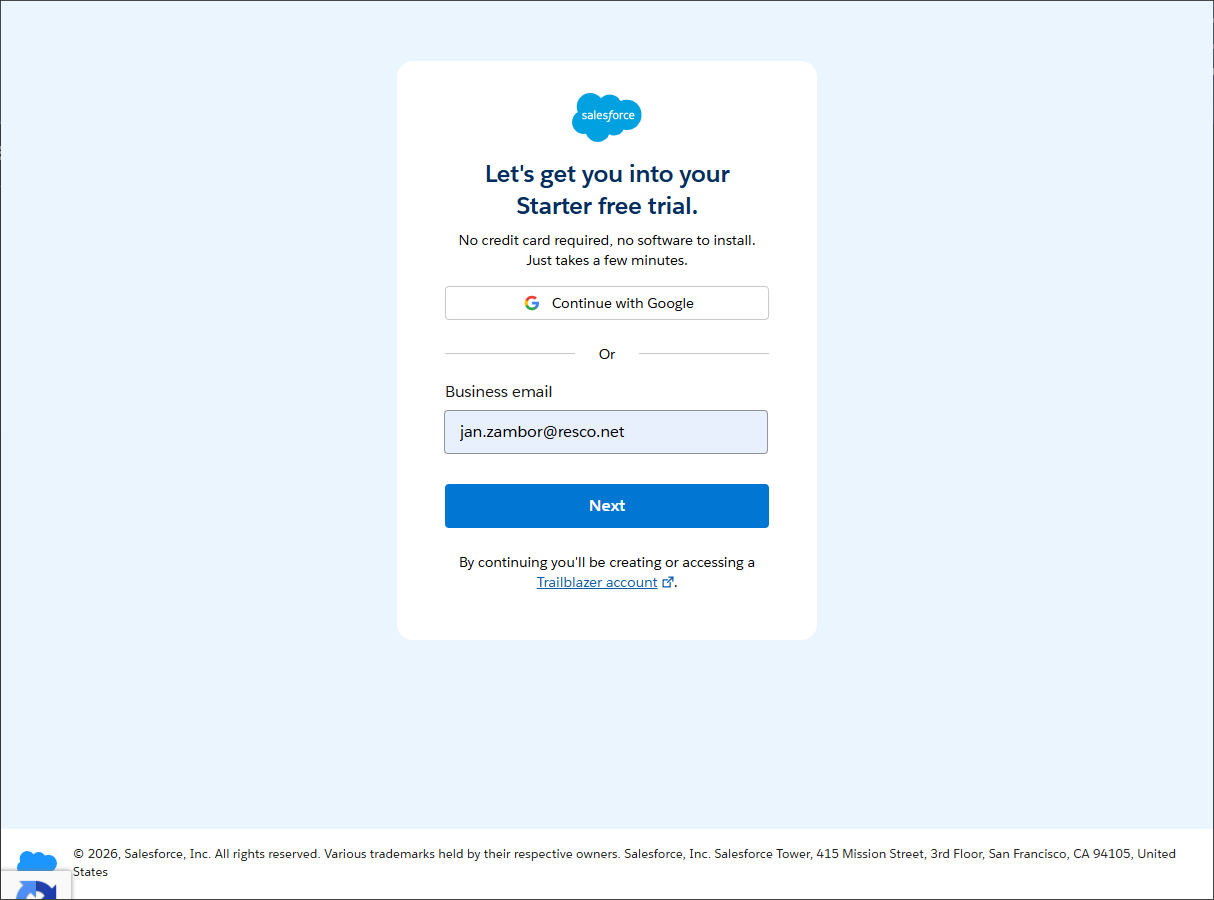Click the external-link icon beside Trailblazer account
1214x900 pixels.
coord(668,582)
